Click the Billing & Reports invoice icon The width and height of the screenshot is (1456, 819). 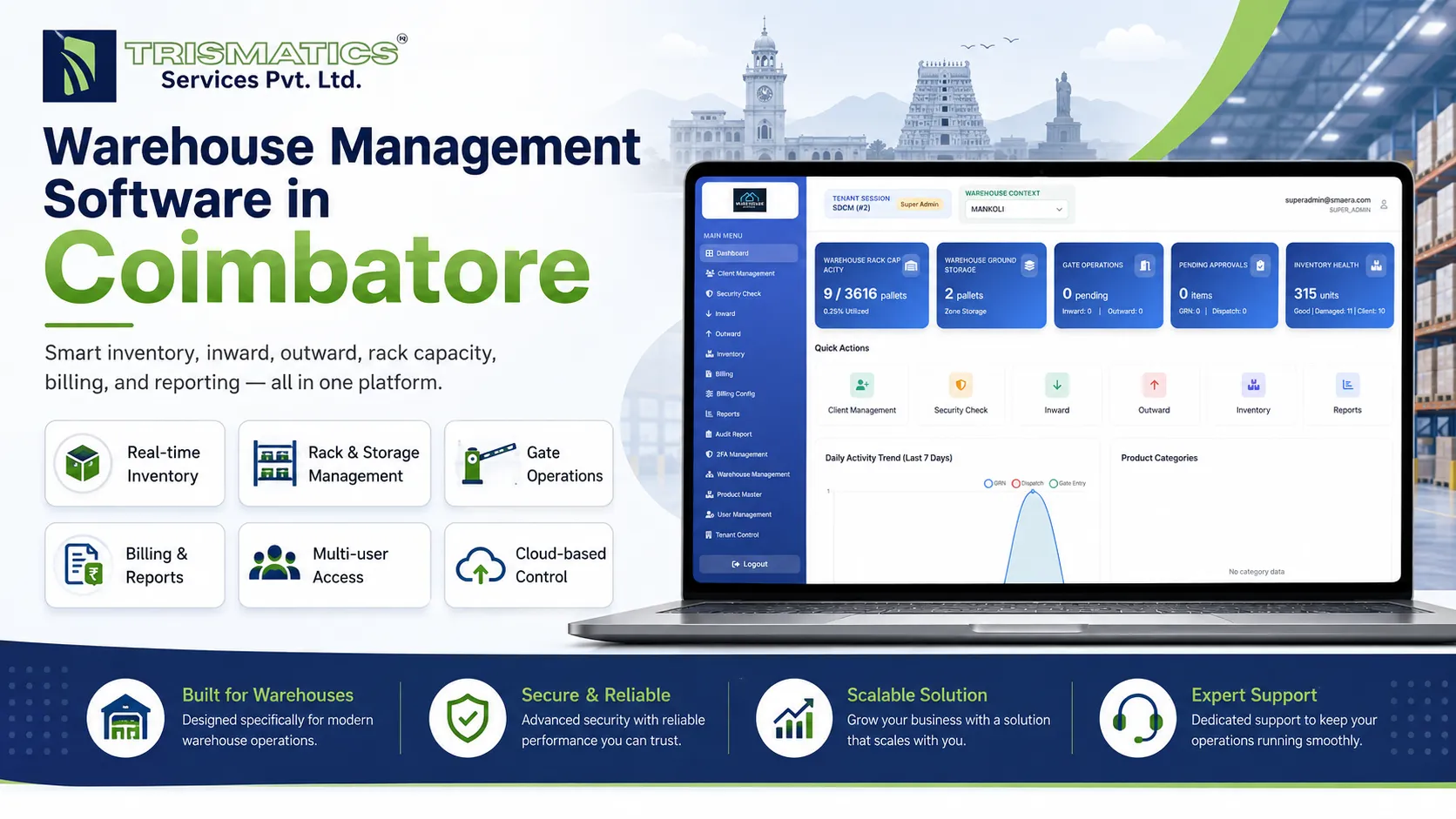[x=84, y=565]
